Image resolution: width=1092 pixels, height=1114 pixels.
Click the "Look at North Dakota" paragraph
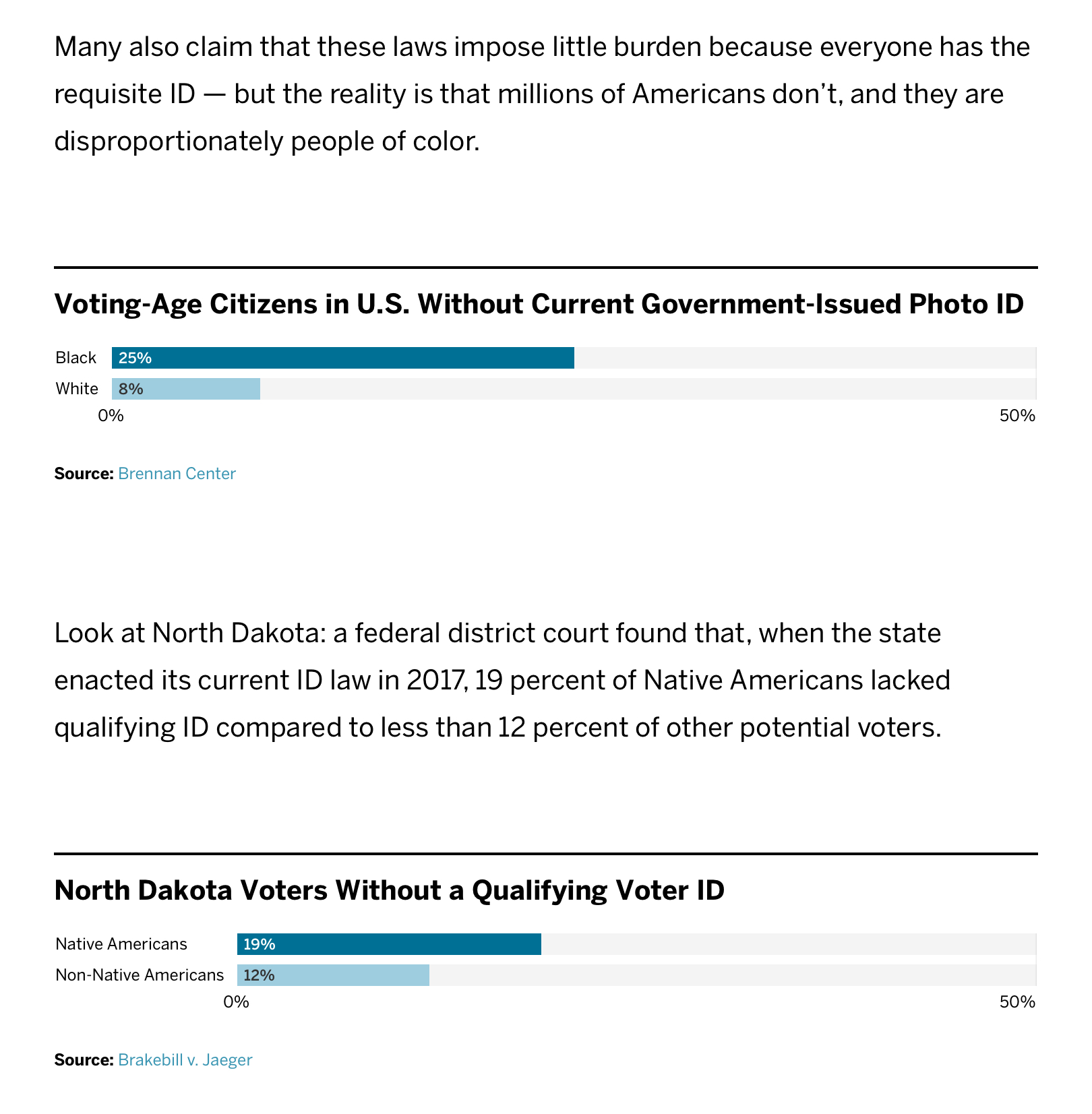[x=502, y=681]
